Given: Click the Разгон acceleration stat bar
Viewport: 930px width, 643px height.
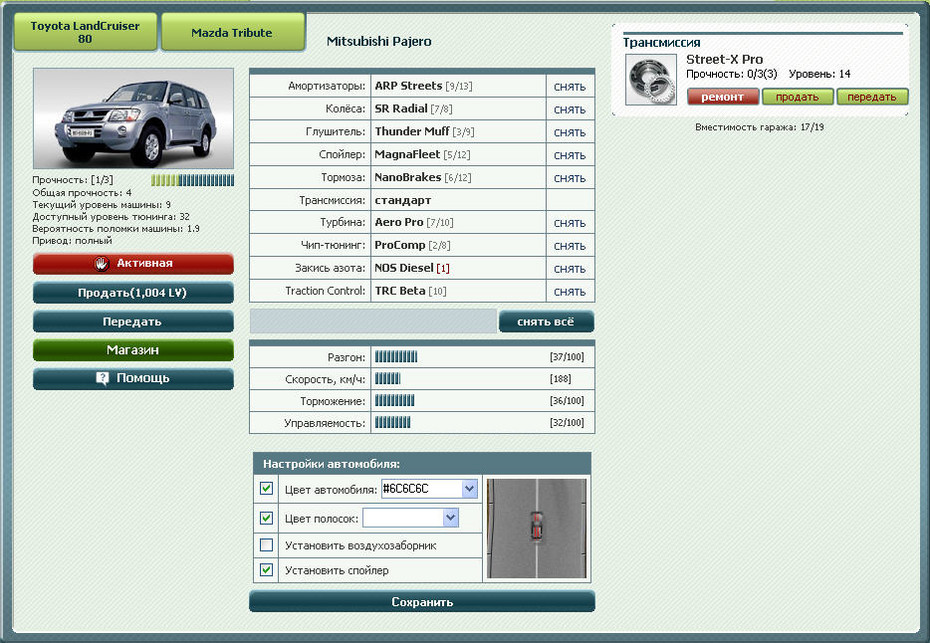Looking at the screenshot, I should (x=396, y=356).
